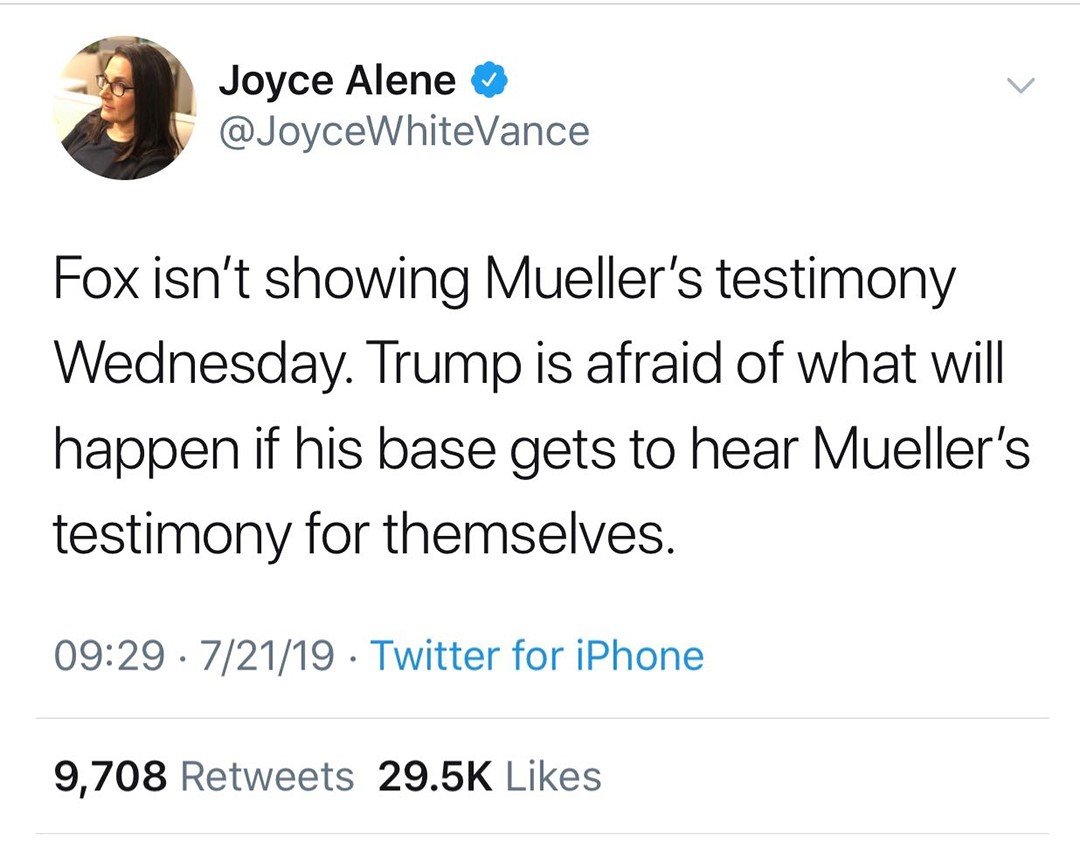Open the tweet options chevron menu
The image size is (1080, 841).
[1018, 87]
